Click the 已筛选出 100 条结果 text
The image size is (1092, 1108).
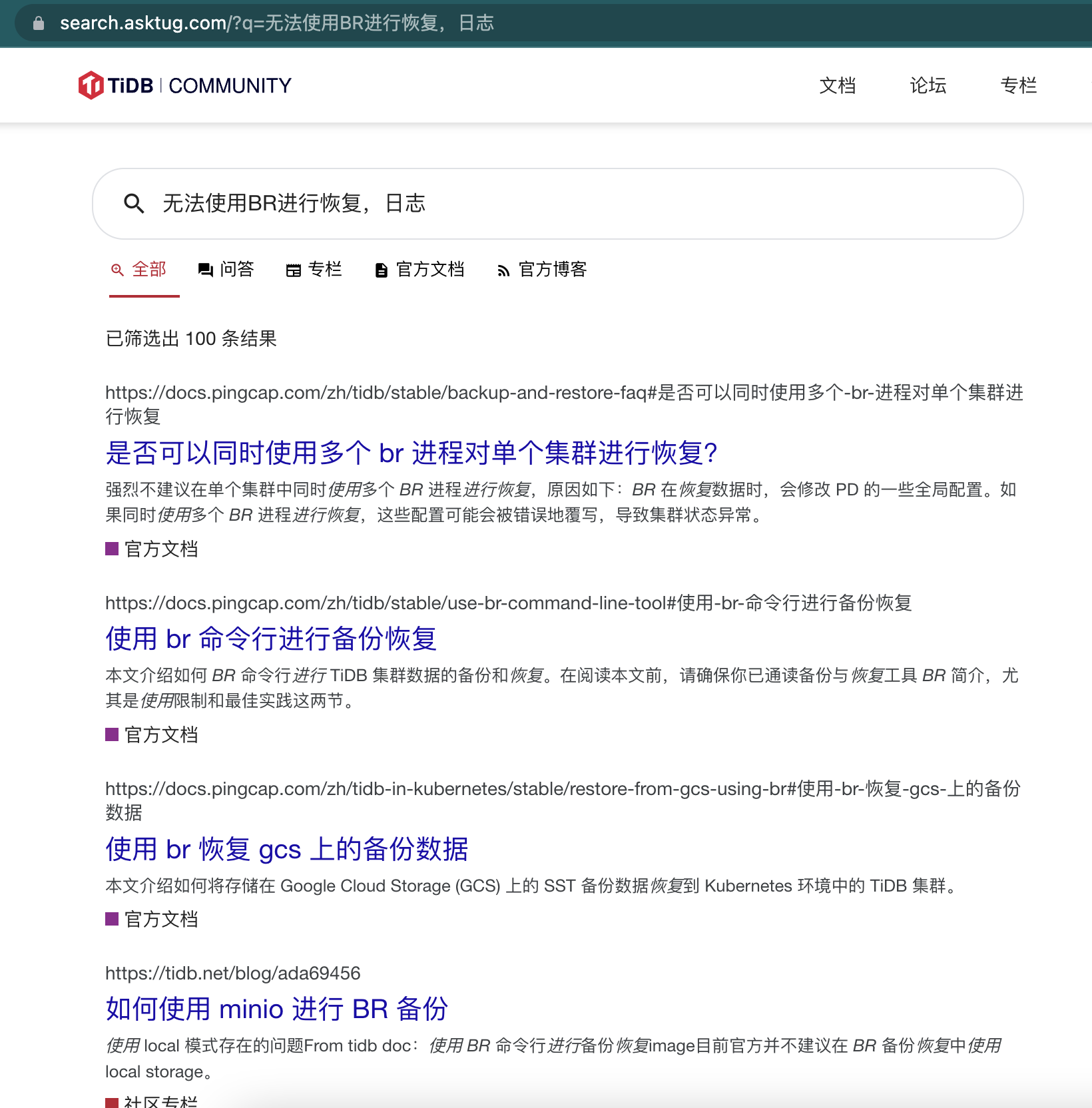tap(191, 338)
